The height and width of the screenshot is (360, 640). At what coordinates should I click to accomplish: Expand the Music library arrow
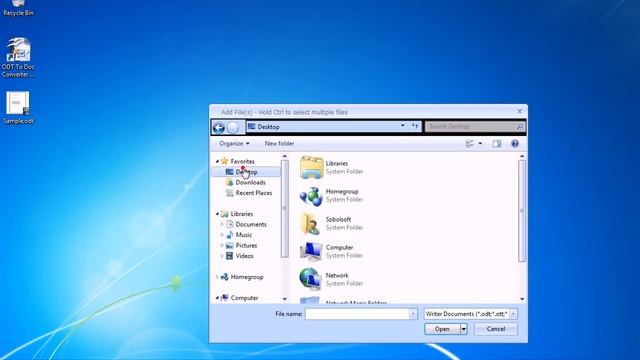[222, 235]
